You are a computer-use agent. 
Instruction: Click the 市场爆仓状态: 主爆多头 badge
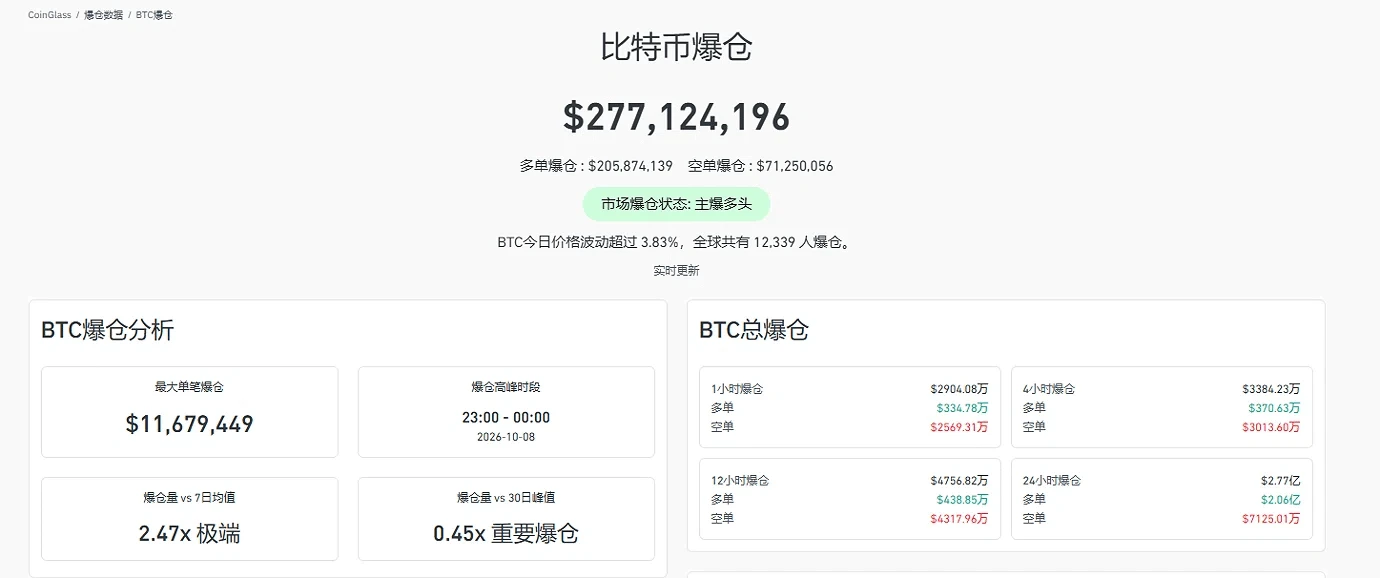pos(676,204)
